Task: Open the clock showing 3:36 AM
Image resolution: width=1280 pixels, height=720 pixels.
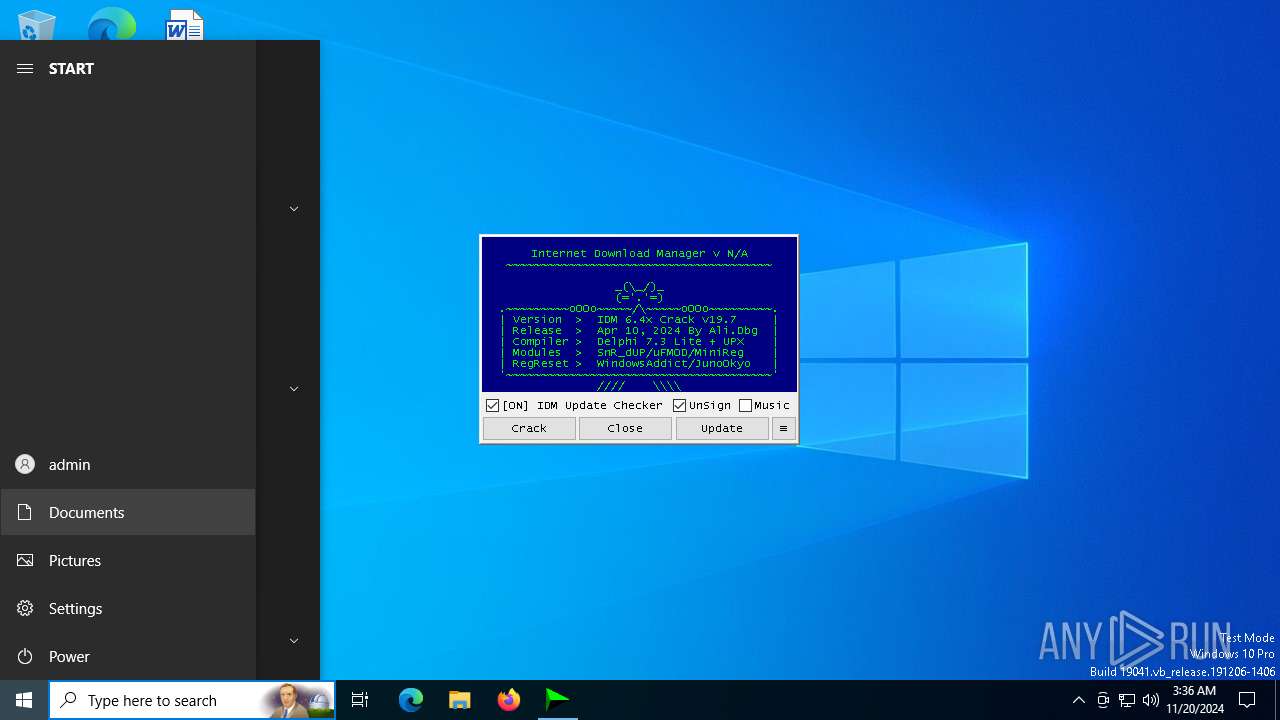Action: (x=1194, y=700)
